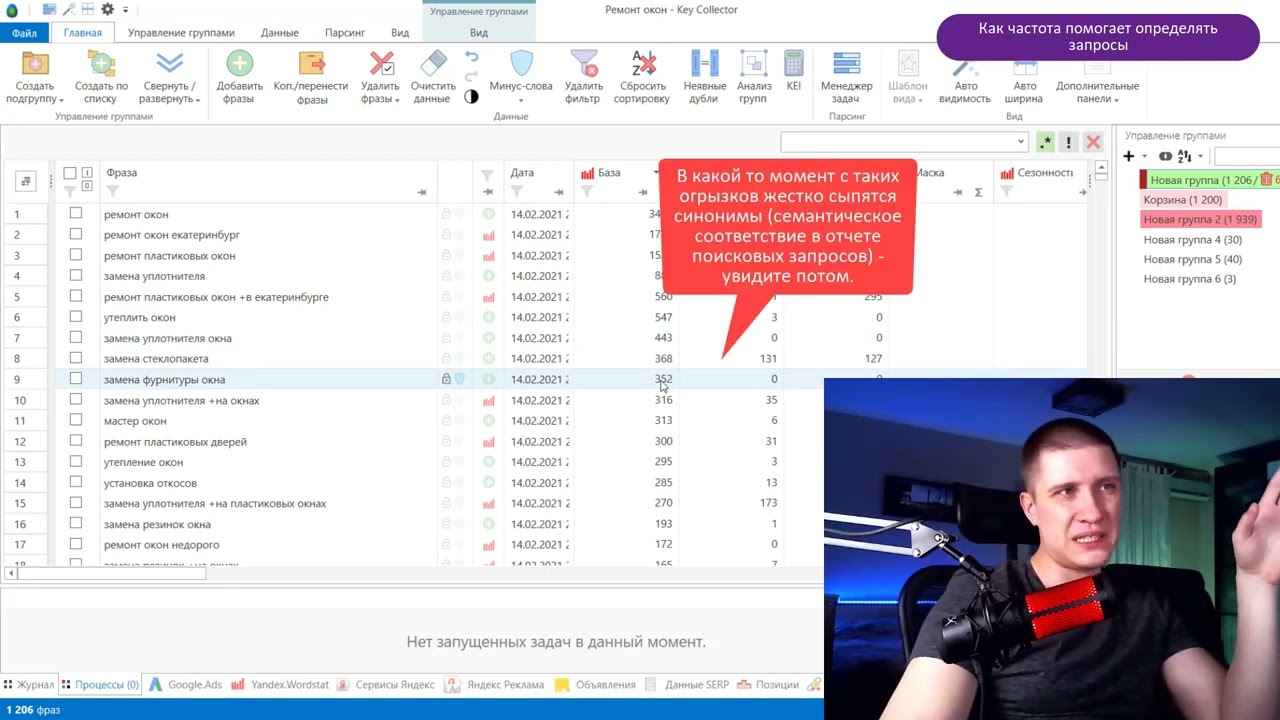Click the undo arrow in ribbon

pos(471,57)
